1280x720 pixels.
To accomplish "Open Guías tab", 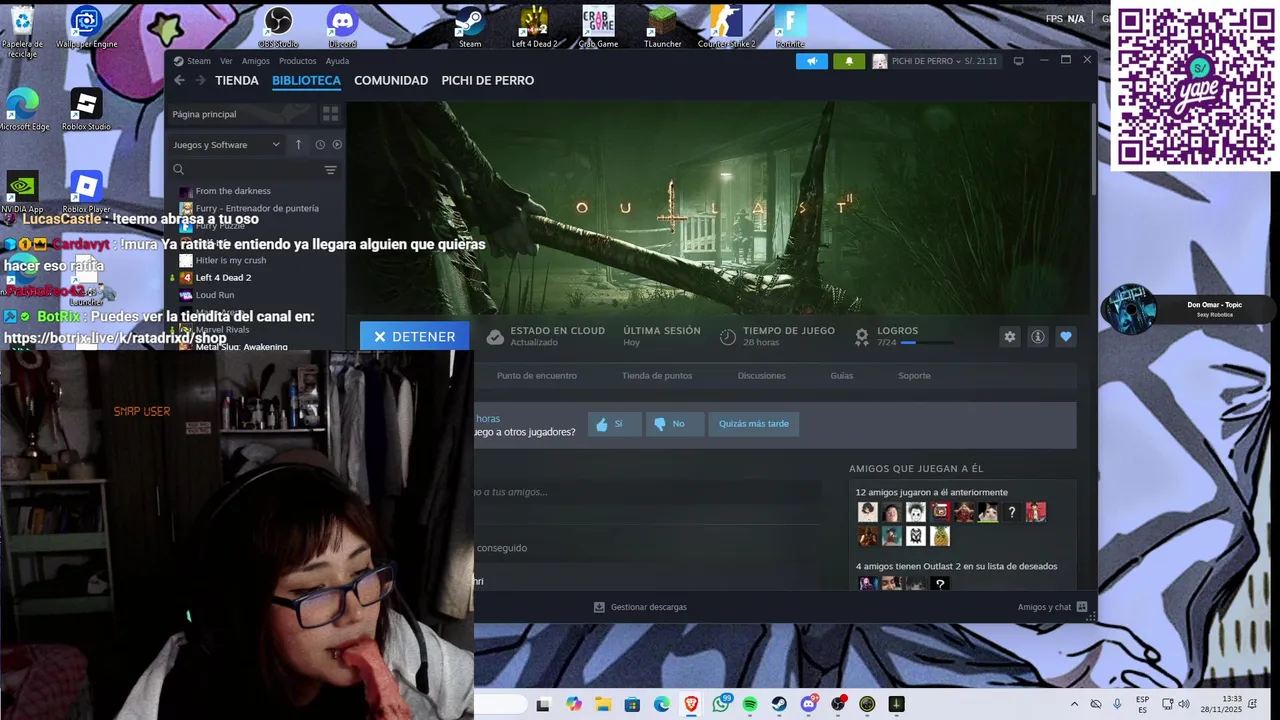I will [842, 376].
